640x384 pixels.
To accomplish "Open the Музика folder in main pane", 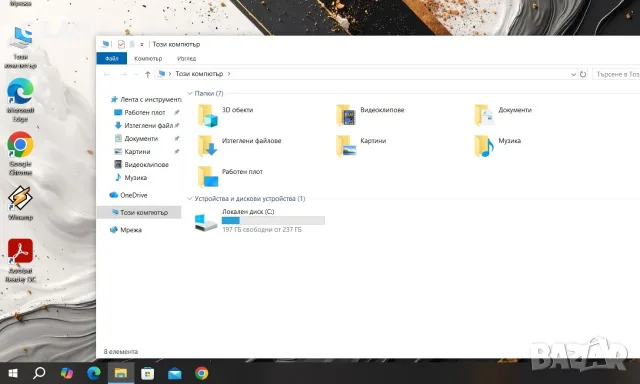I will click(498, 146).
